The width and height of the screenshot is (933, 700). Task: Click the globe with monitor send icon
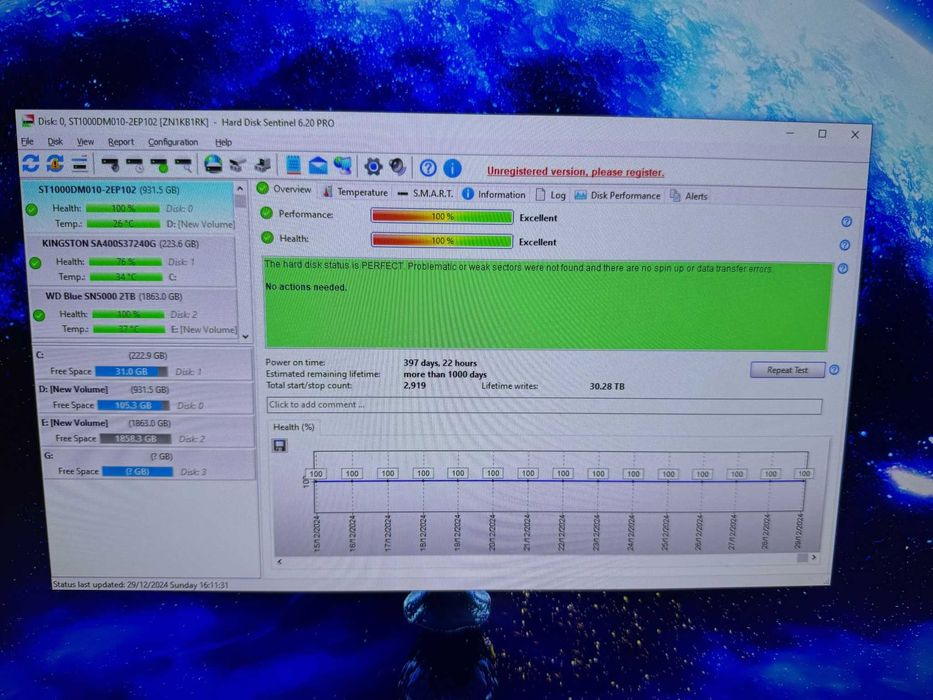point(343,165)
